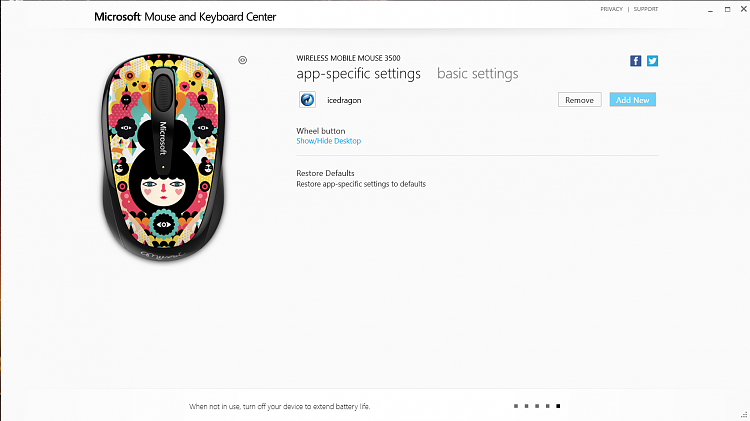The image size is (750, 421).
Task: Open the SUPPORT link at the top
Action: pyautogui.click(x=646, y=9)
